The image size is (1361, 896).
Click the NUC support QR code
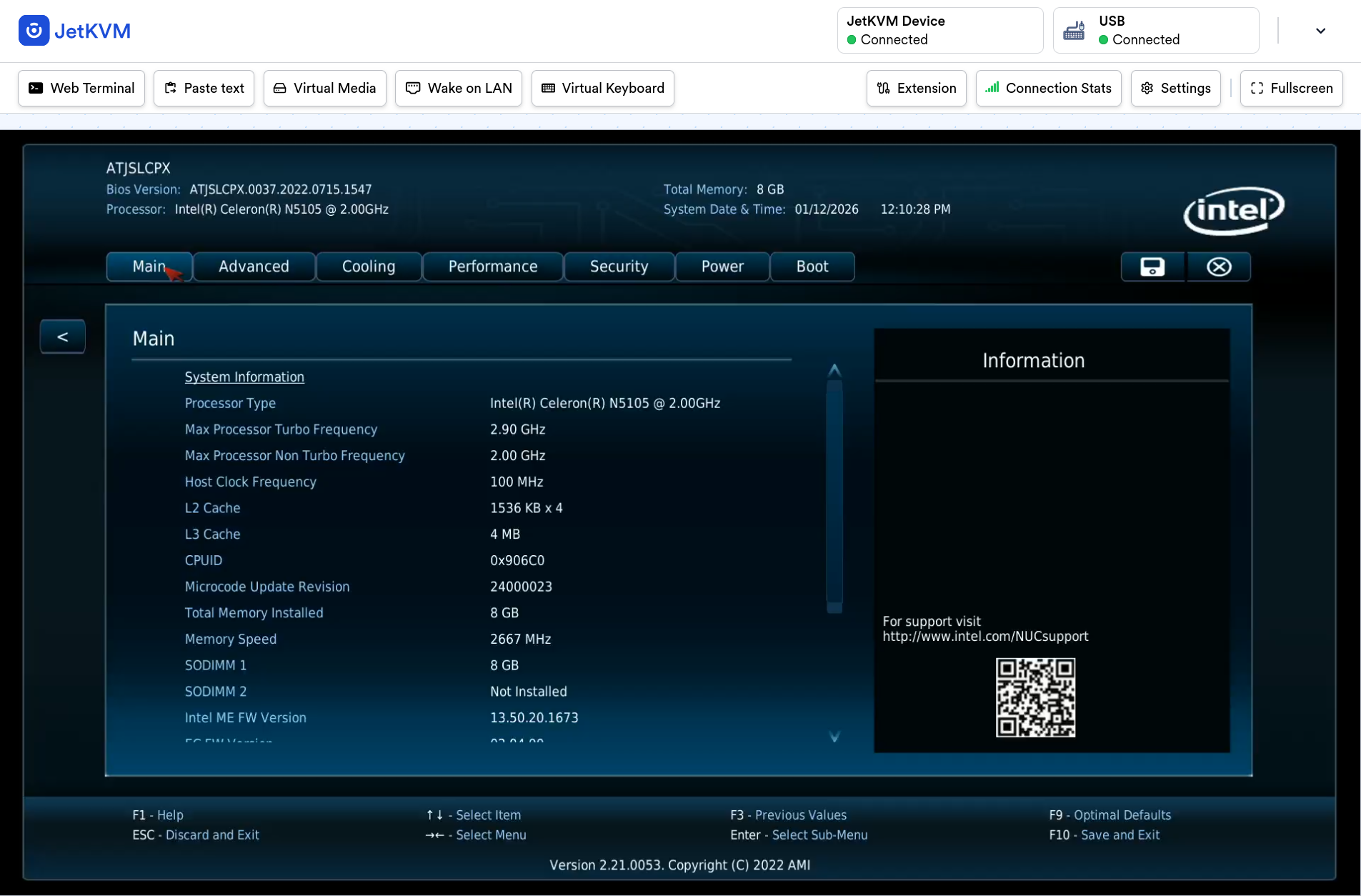coord(1035,697)
